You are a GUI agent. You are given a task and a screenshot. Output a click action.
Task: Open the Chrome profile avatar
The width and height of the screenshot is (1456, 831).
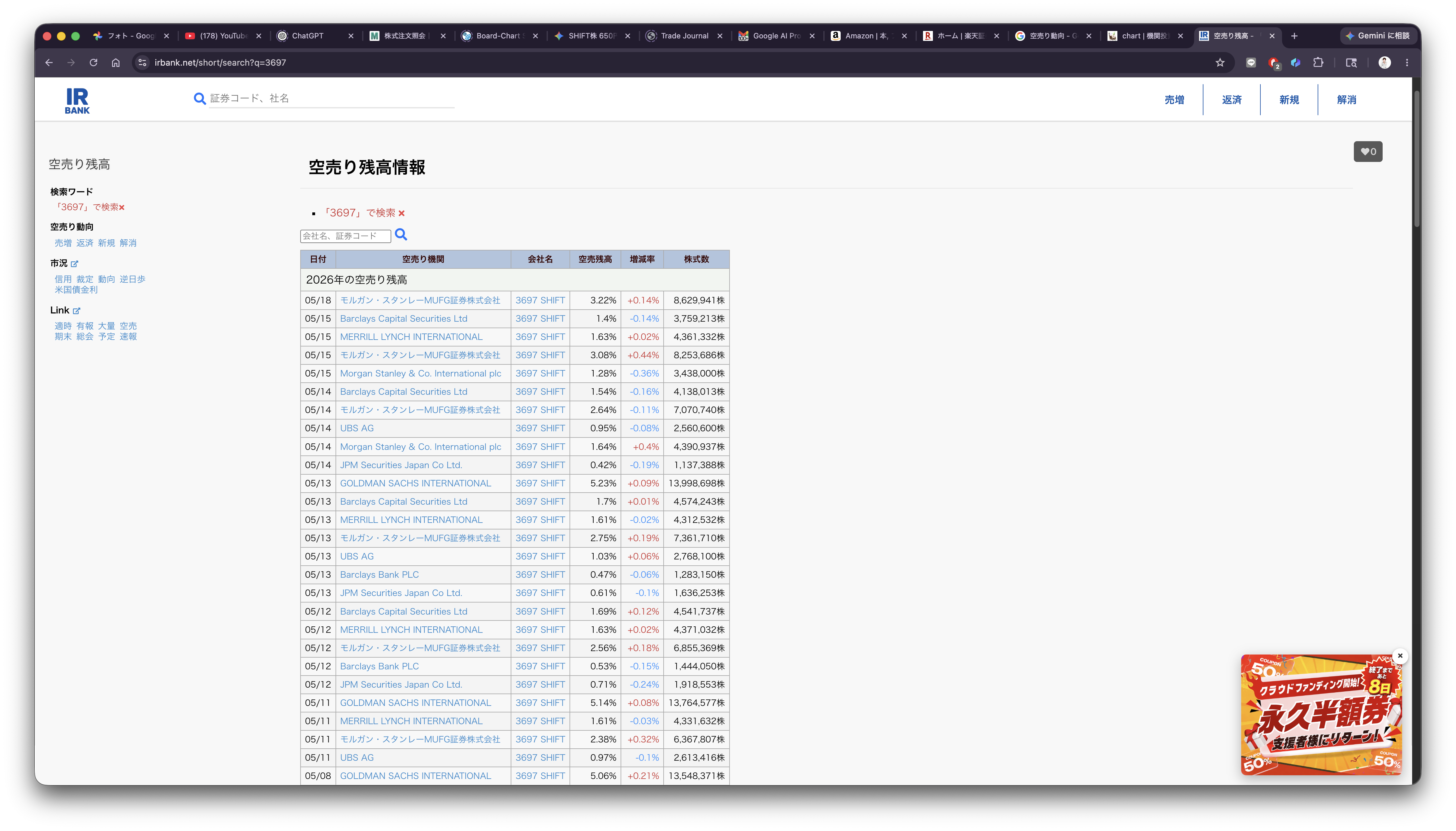(1385, 63)
